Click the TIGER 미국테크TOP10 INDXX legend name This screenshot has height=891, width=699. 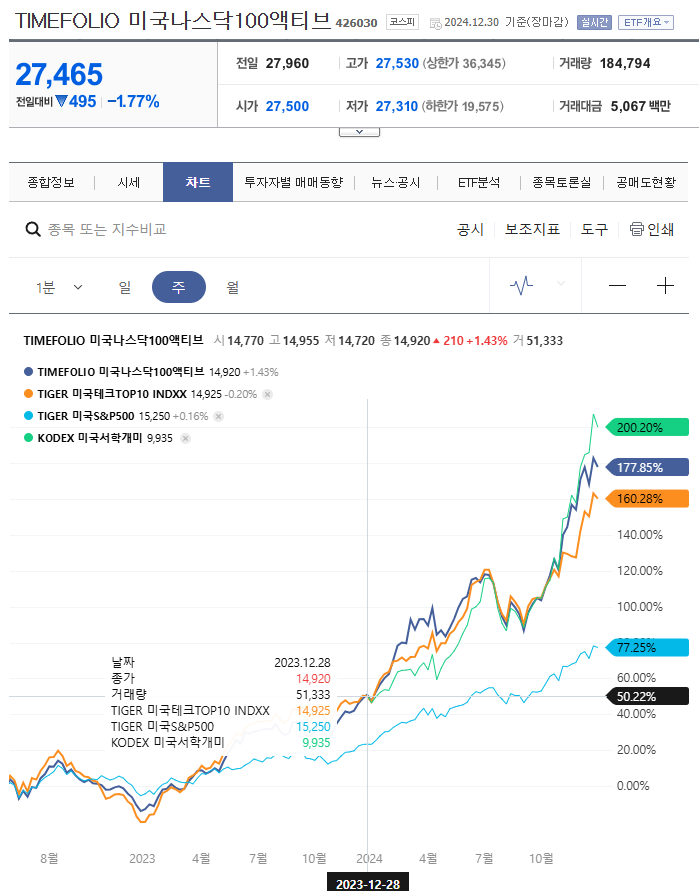click(112, 394)
